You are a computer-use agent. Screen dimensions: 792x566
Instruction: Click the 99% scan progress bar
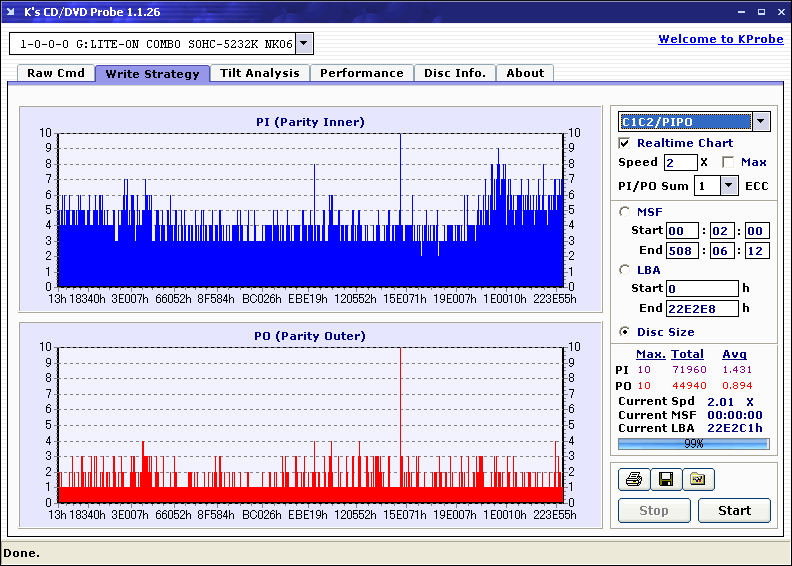[x=693, y=443]
